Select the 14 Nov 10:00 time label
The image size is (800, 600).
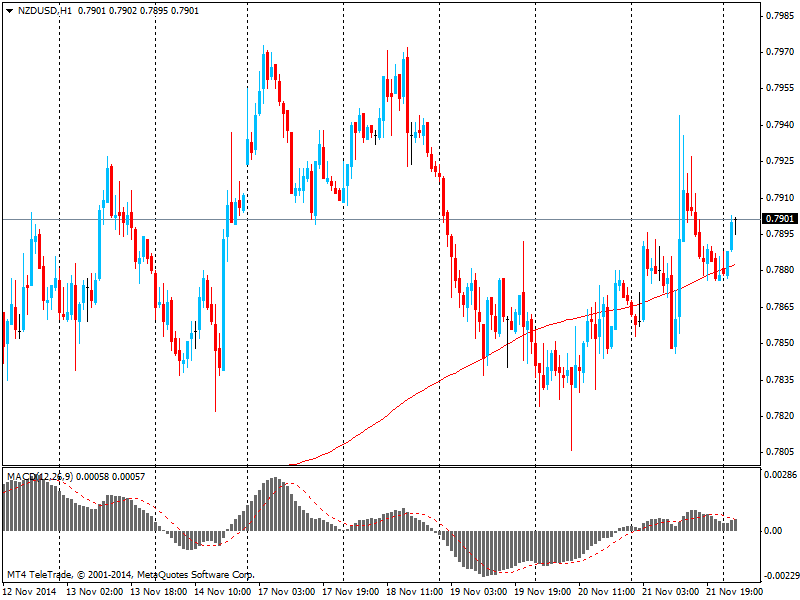point(222,592)
